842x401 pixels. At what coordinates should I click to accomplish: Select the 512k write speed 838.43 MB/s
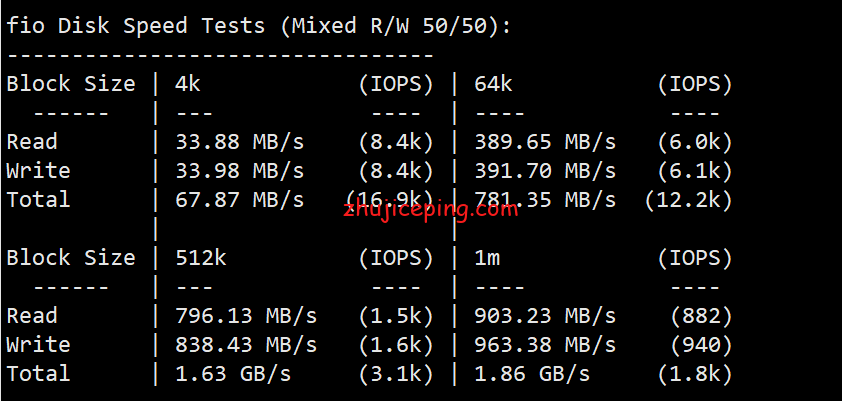pyautogui.click(x=246, y=345)
